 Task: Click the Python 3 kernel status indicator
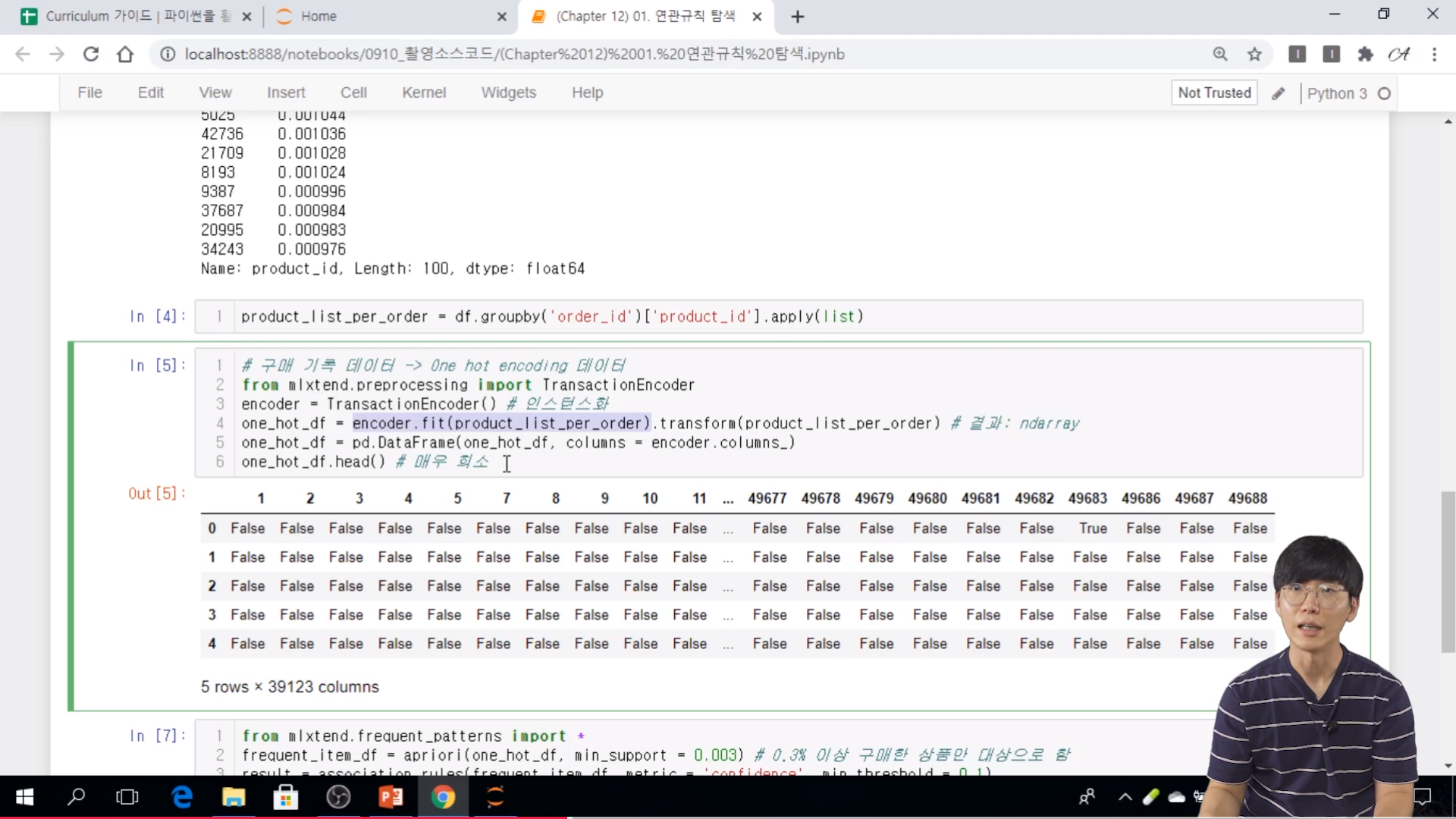pyautogui.click(x=1384, y=93)
